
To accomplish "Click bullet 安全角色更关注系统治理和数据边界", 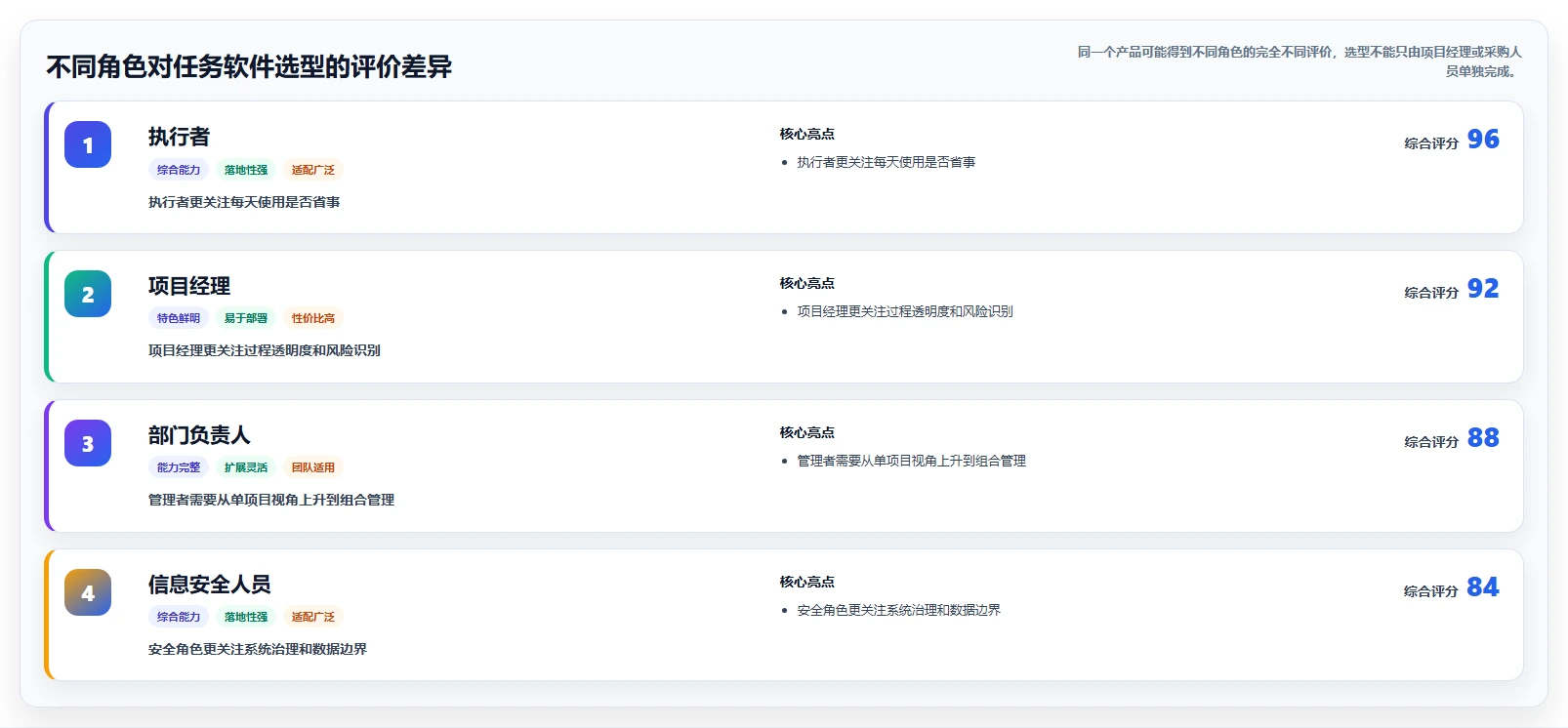I will click(x=899, y=610).
